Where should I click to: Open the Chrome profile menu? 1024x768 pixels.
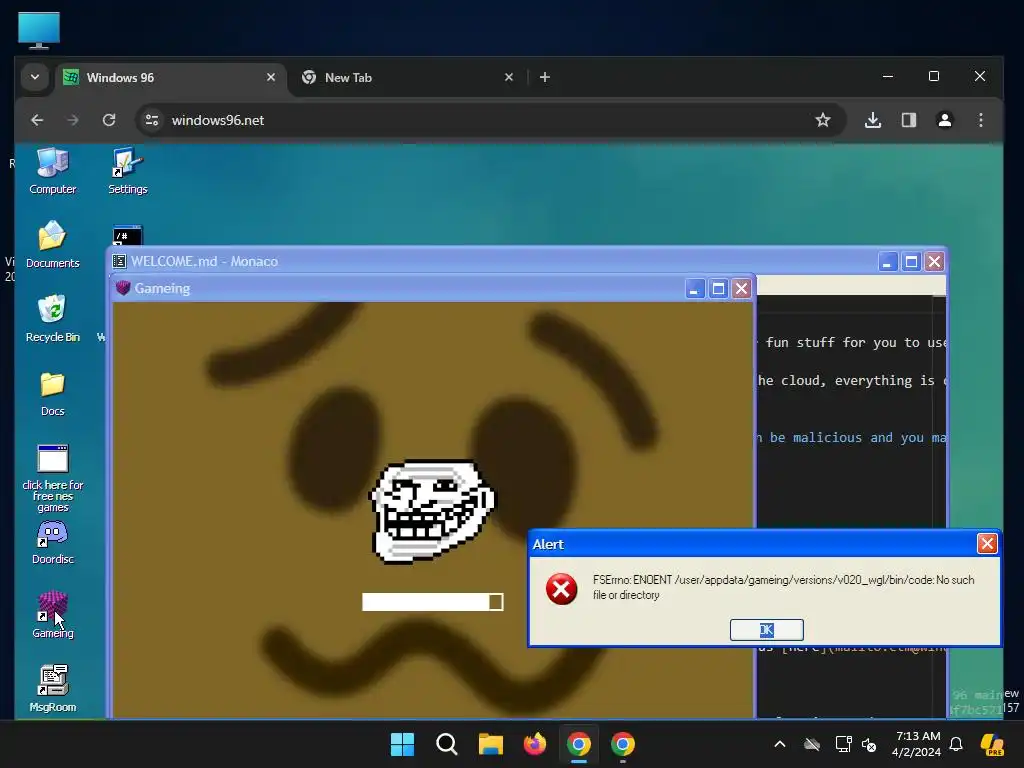click(x=945, y=120)
